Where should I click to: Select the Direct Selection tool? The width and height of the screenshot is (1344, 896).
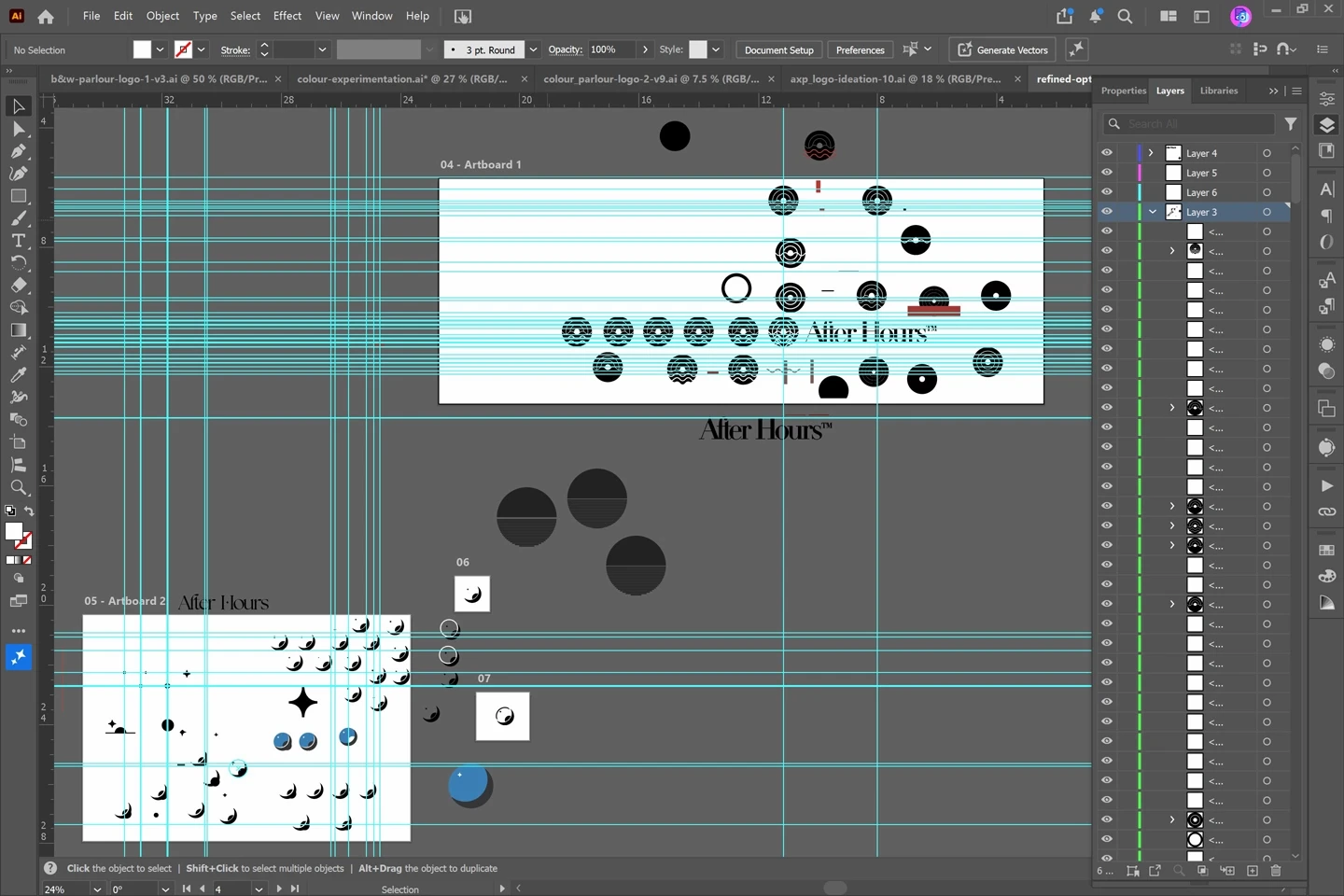(x=19, y=129)
